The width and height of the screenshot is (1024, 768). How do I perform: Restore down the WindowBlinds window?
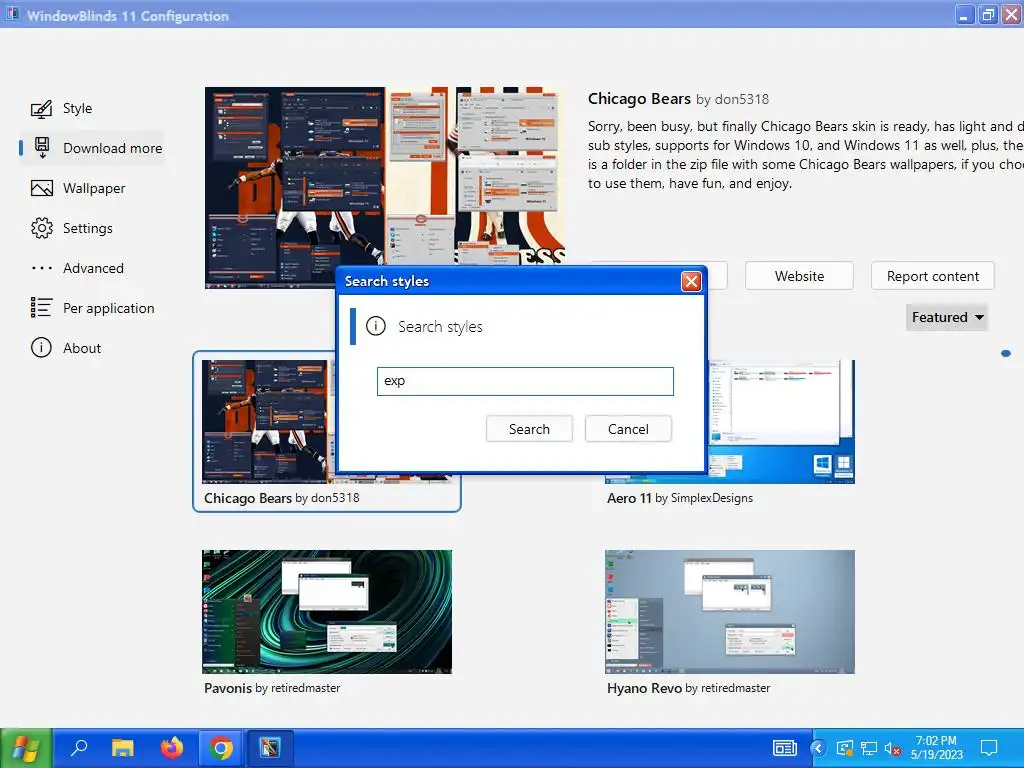pos(988,14)
